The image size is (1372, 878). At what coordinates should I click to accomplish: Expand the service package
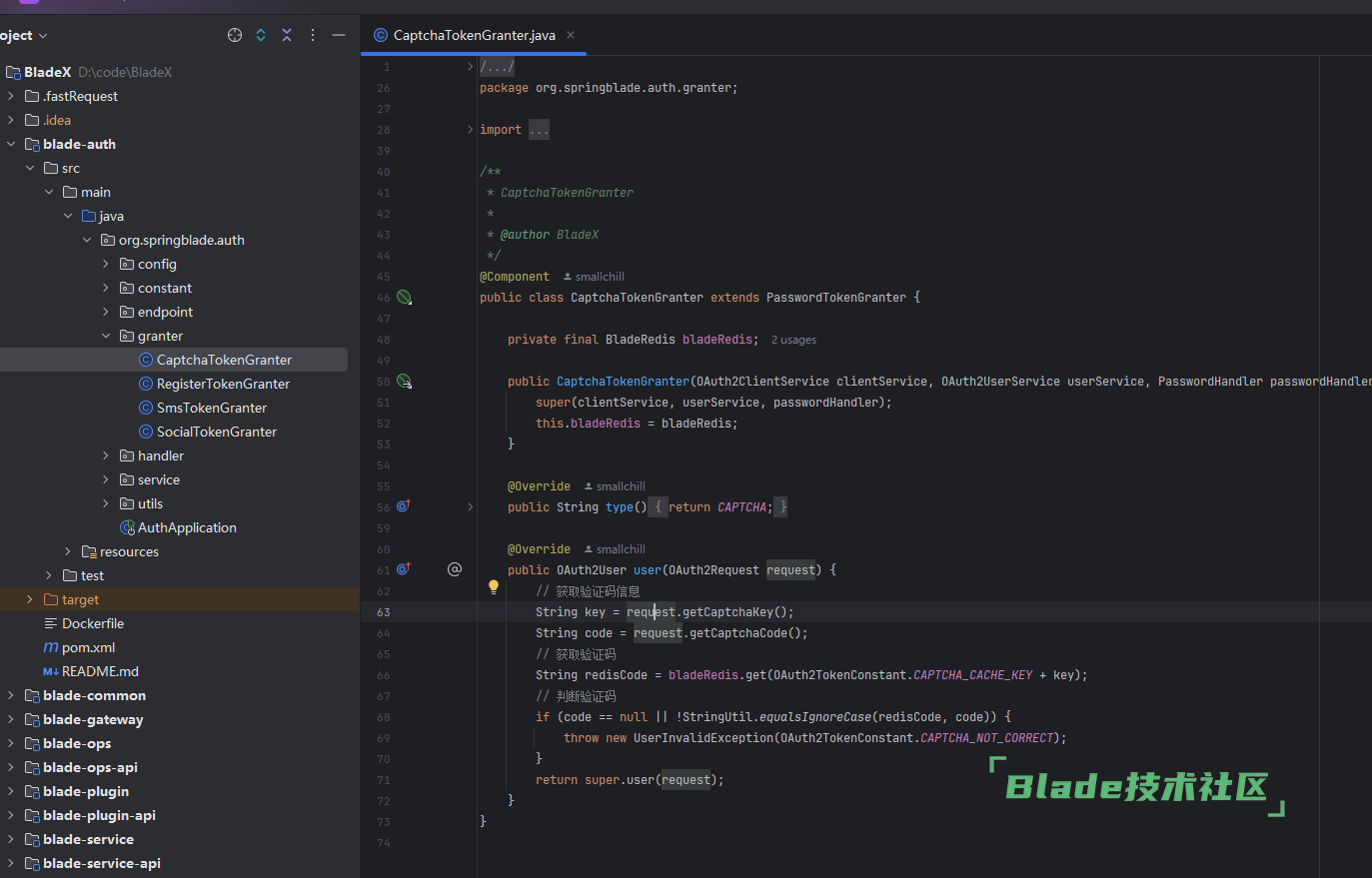(106, 479)
